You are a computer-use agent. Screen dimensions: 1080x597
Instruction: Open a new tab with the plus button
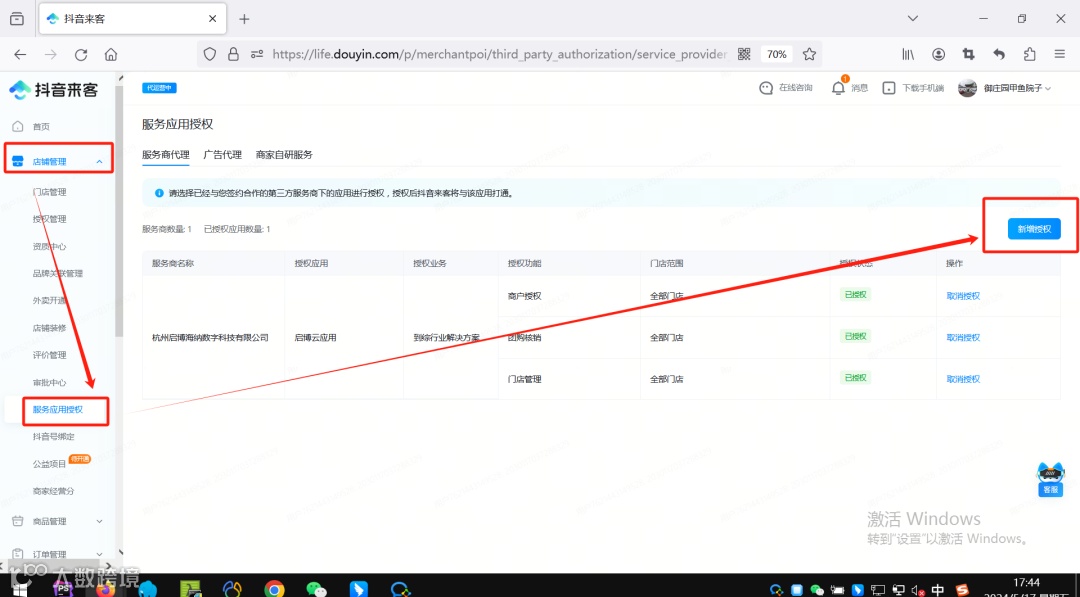tap(244, 19)
